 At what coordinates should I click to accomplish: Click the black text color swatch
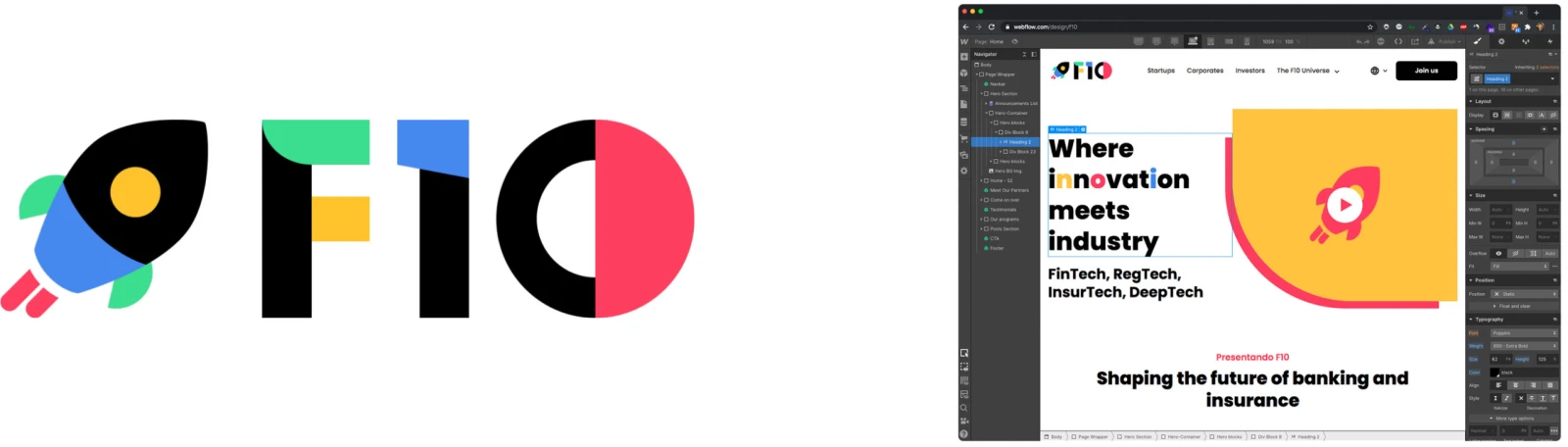1494,372
